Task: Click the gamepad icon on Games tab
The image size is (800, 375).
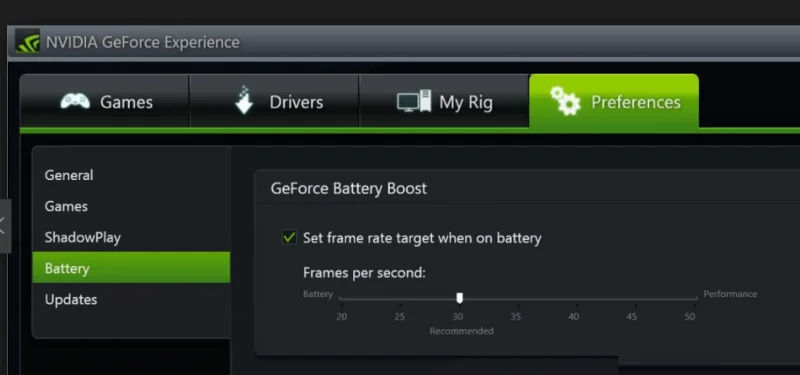Action: point(75,101)
